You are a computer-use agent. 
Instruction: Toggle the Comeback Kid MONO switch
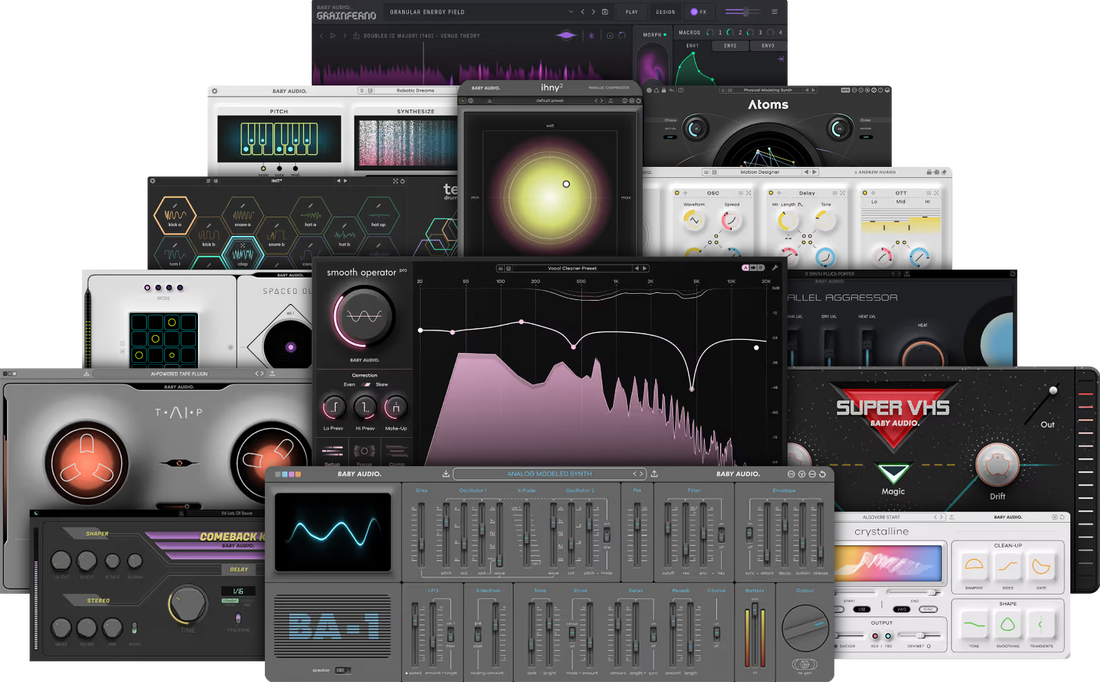[135, 627]
